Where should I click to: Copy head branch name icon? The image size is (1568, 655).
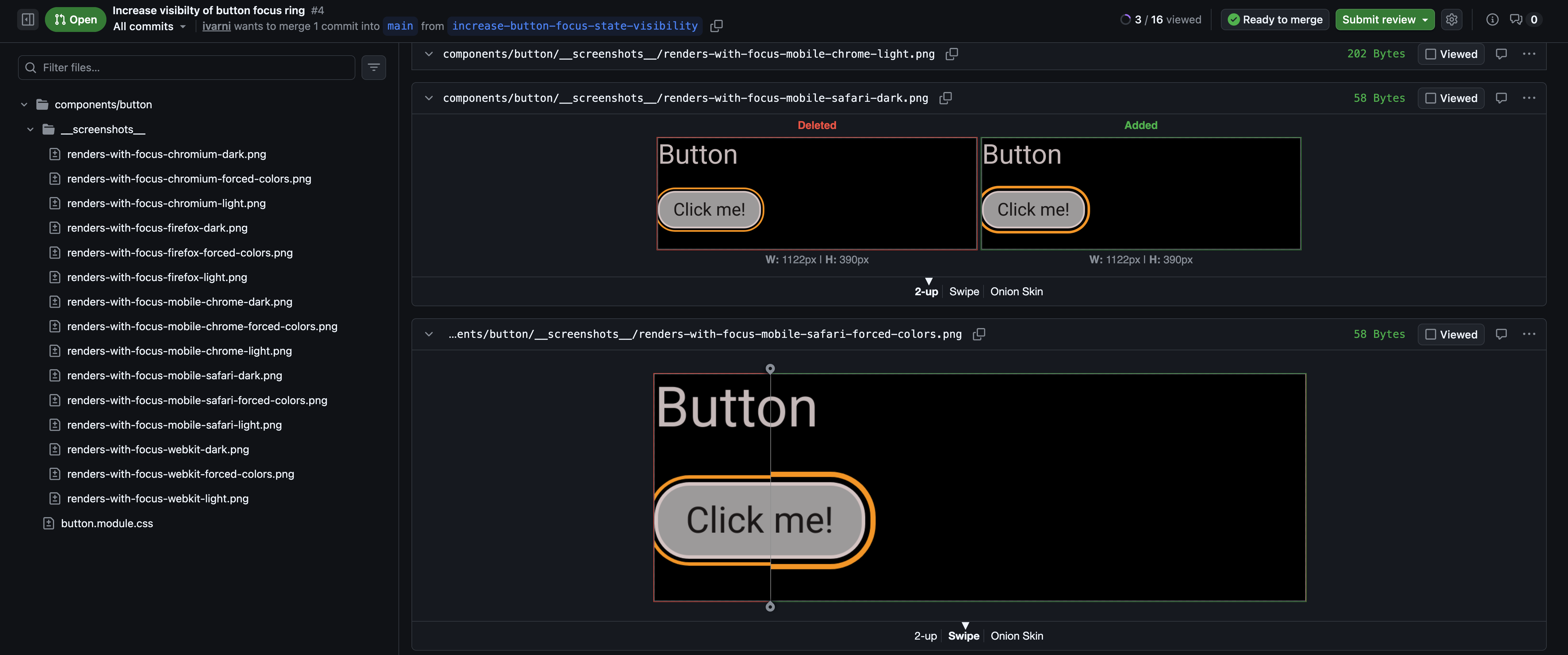[716, 26]
